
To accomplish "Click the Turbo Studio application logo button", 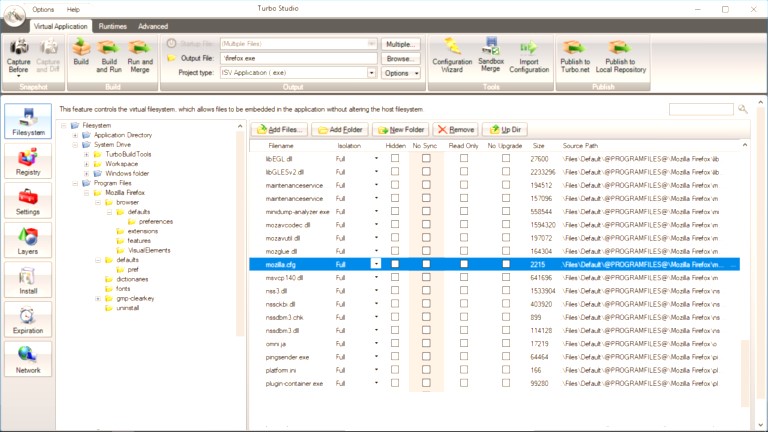I will tap(14, 15).
